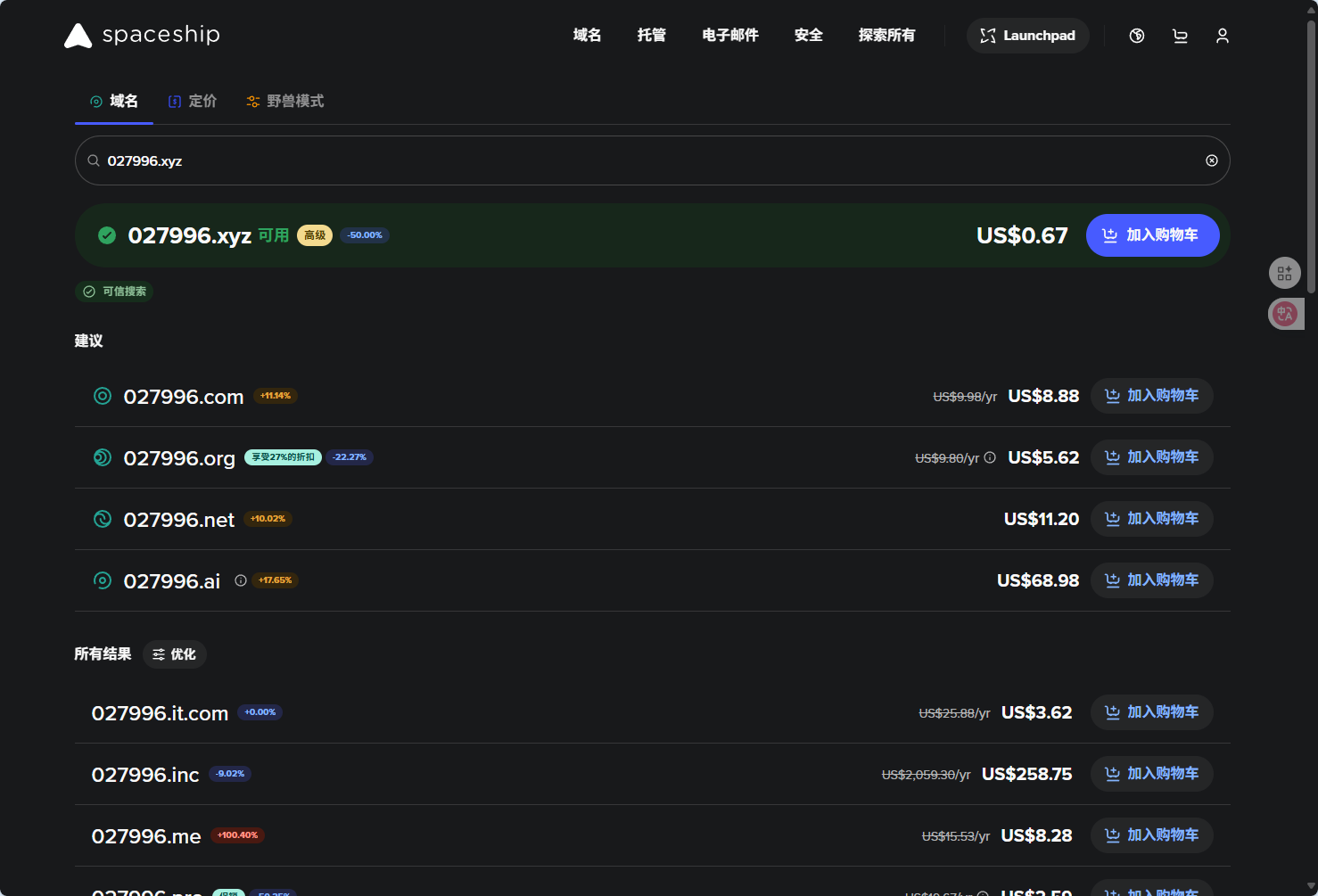
Task: Open the Launchpad button
Action: click(1027, 36)
